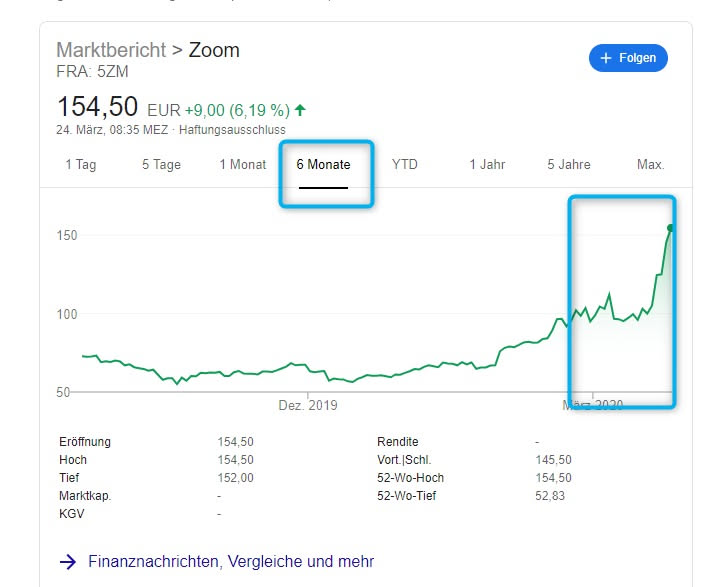Click the Zoom company title
The image size is (702, 587).
pyautogui.click(x=214, y=50)
